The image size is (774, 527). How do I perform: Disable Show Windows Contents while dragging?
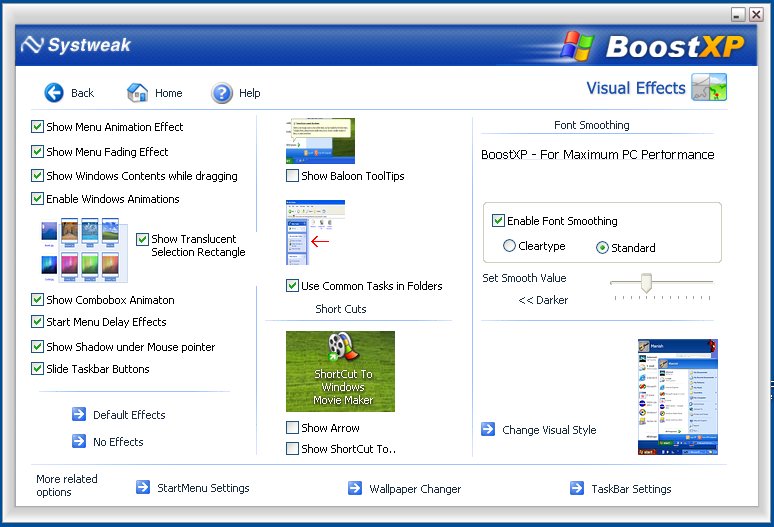point(37,176)
